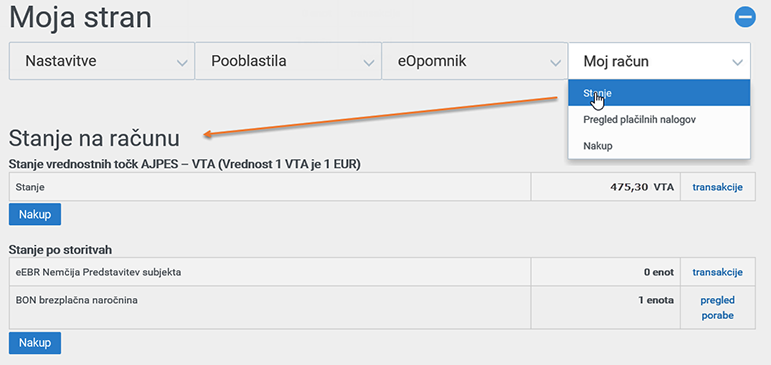
Task: Click the eOpomnik chevron arrow
Action: tap(555, 62)
